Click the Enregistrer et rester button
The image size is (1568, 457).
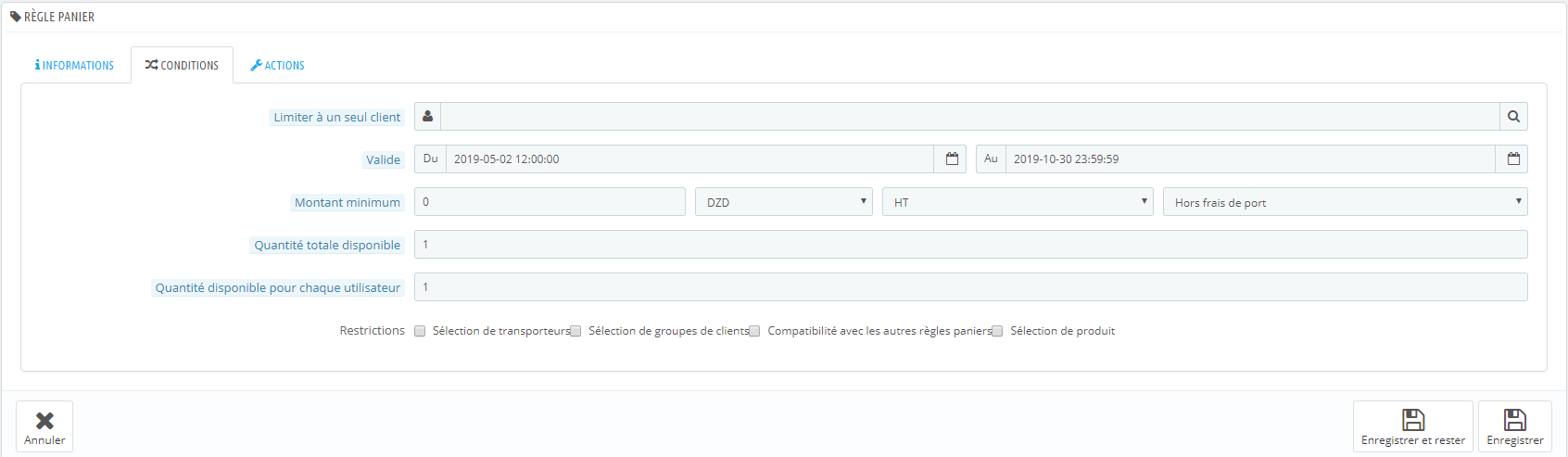(1412, 426)
